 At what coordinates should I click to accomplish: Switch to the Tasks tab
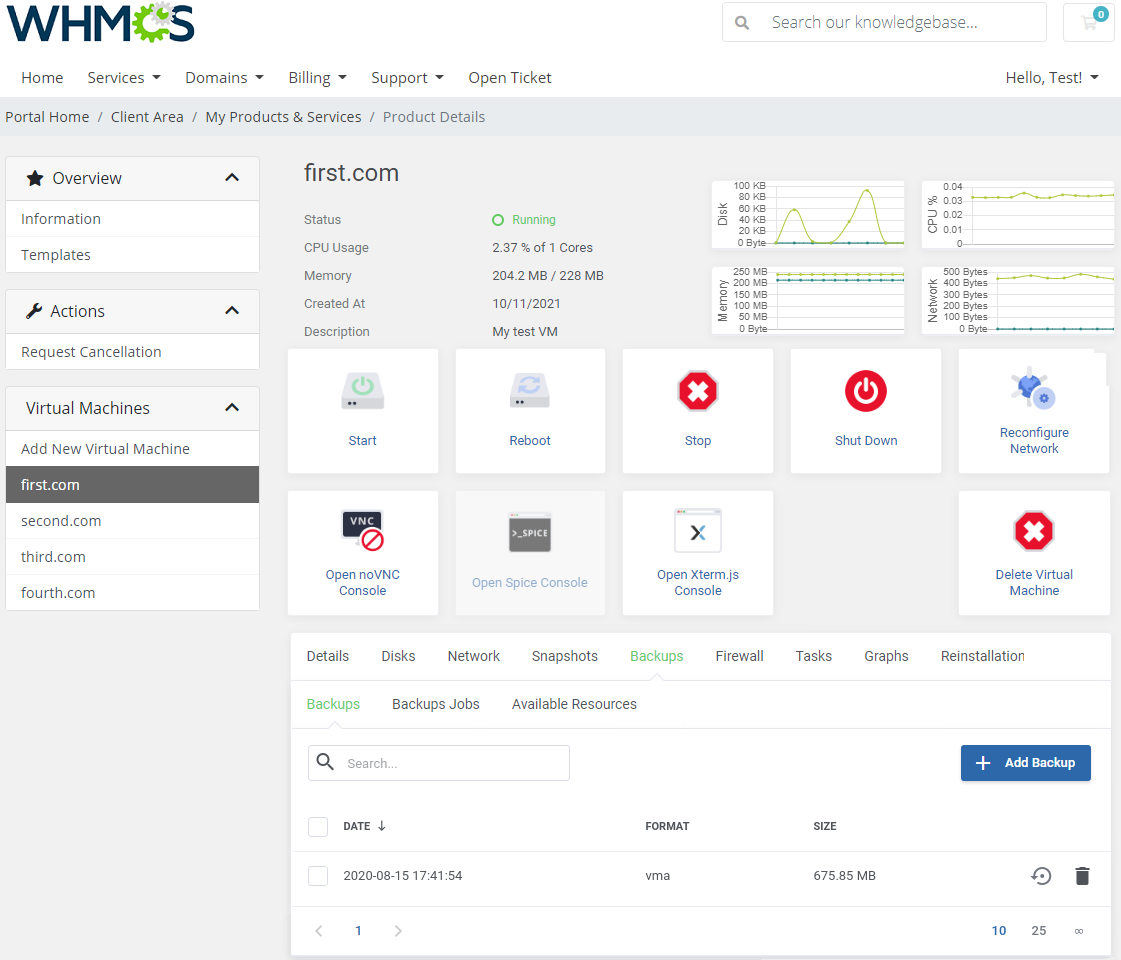coord(814,656)
